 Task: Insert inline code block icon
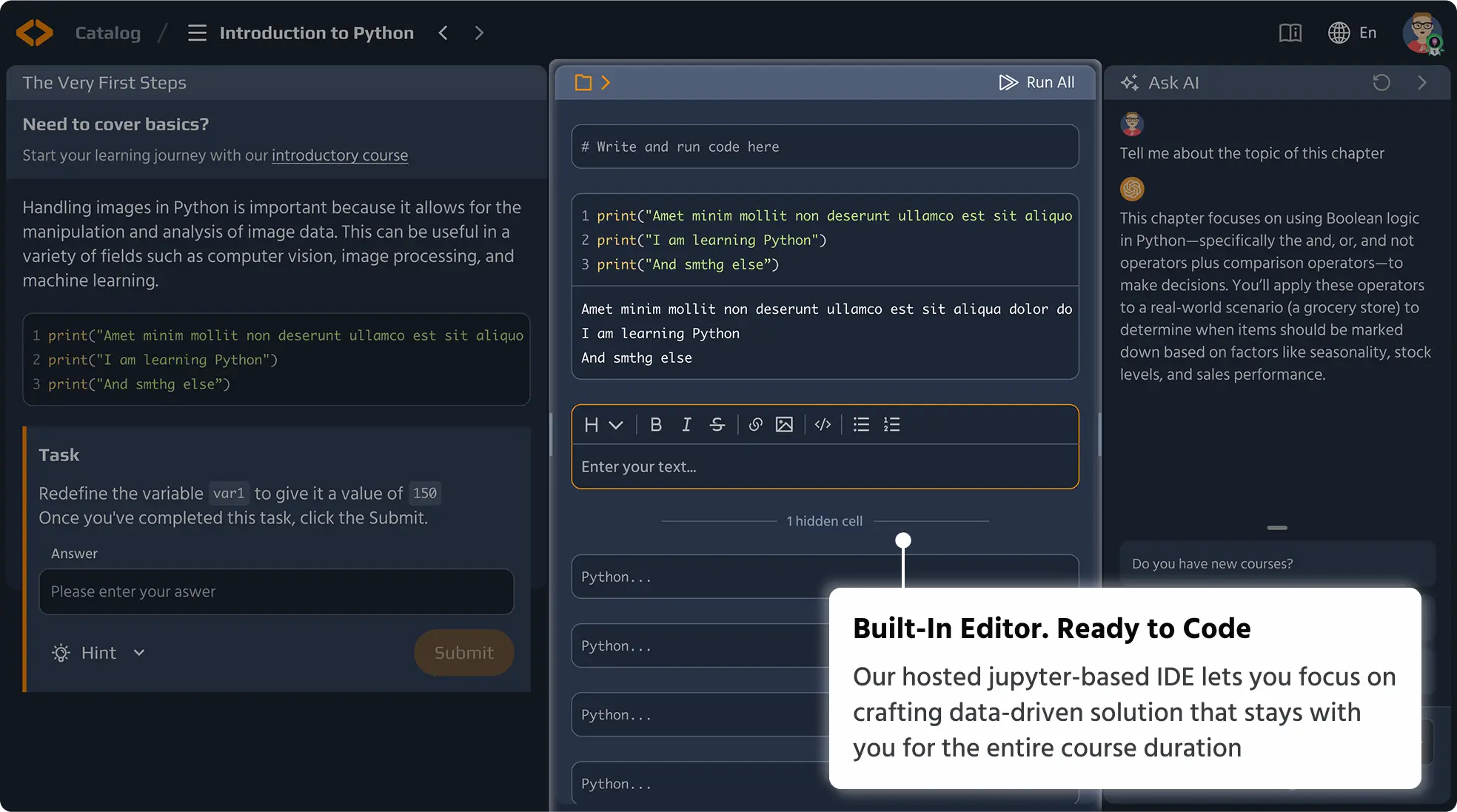point(823,425)
